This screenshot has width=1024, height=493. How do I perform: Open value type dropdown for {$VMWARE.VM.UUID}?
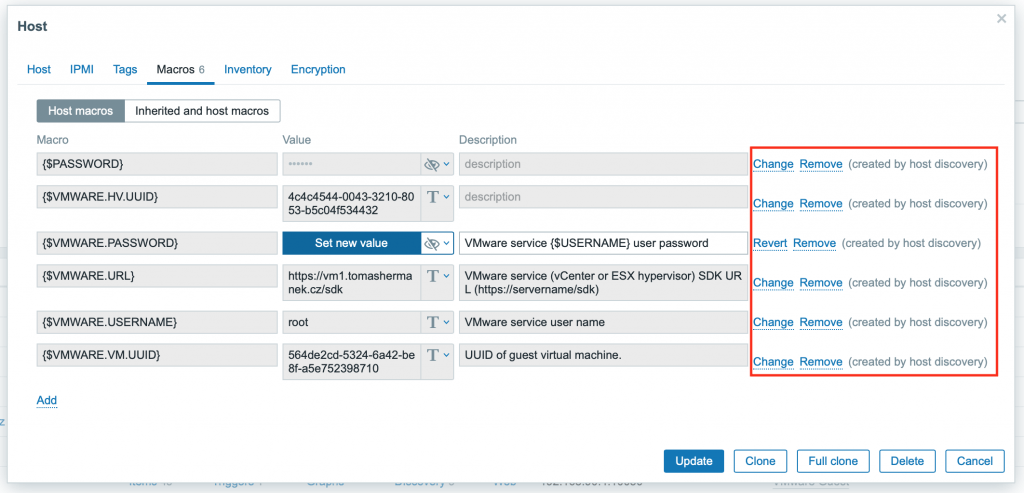437,355
